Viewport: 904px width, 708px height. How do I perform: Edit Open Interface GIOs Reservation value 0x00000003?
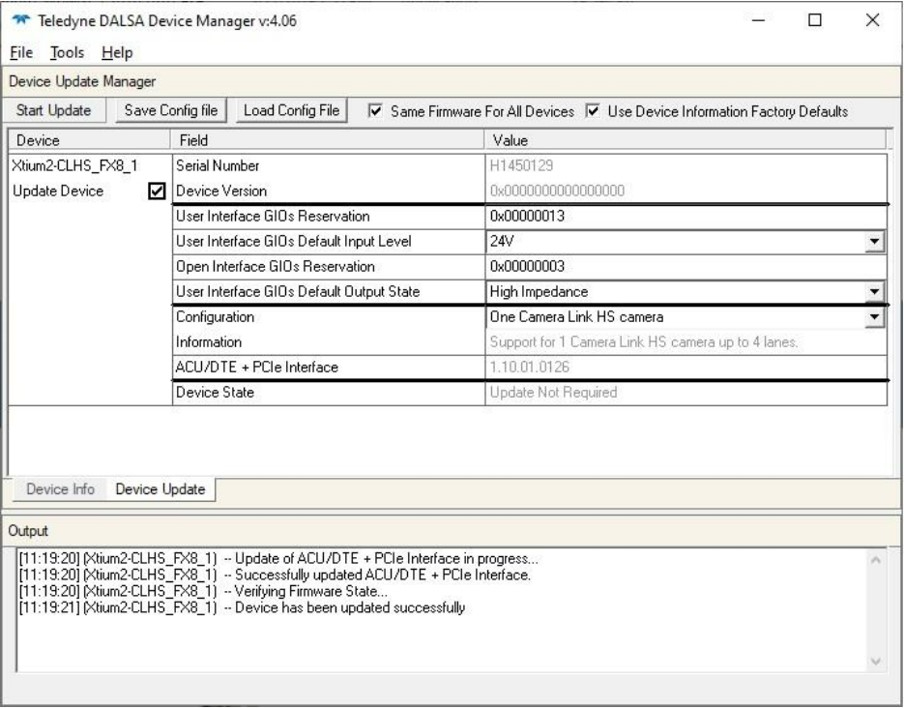click(685, 266)
